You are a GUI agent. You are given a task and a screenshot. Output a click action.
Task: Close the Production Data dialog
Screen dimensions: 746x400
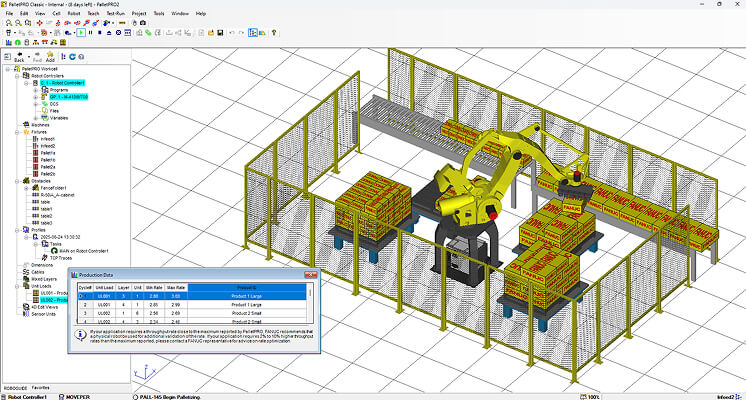coord(310,275)
